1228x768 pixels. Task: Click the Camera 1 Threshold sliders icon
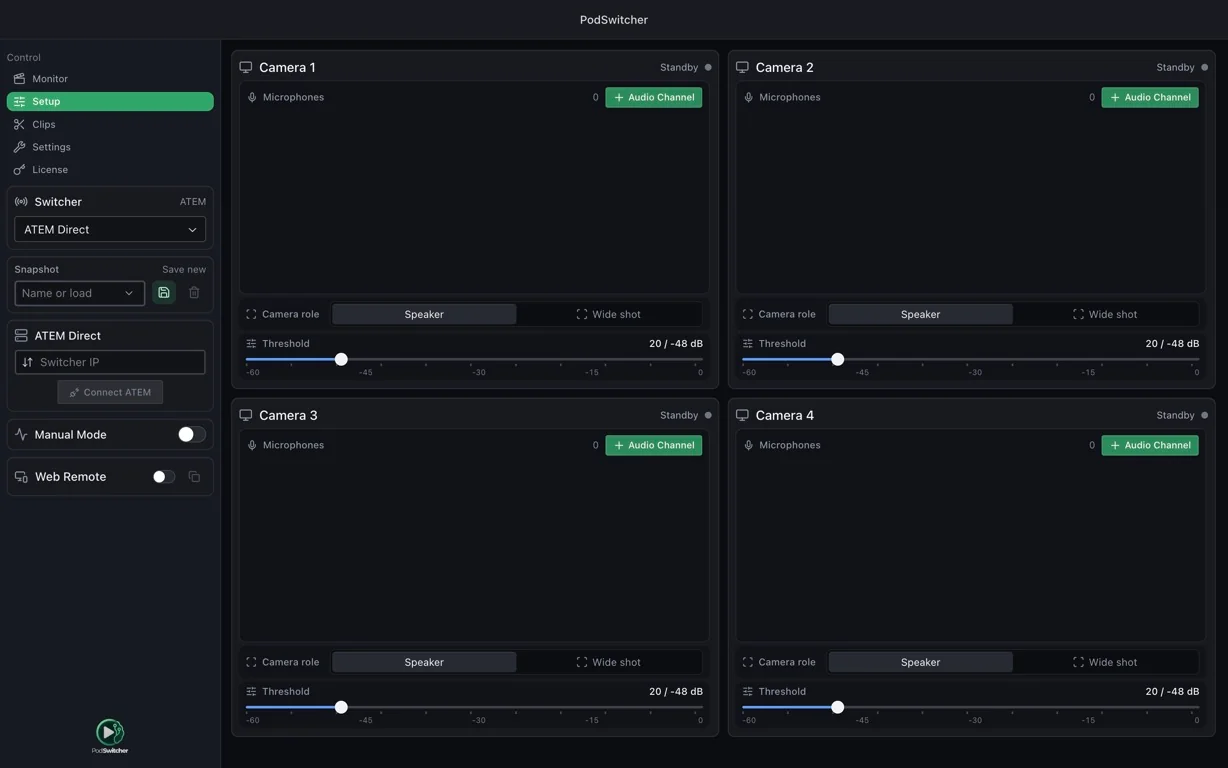[251, 343]
